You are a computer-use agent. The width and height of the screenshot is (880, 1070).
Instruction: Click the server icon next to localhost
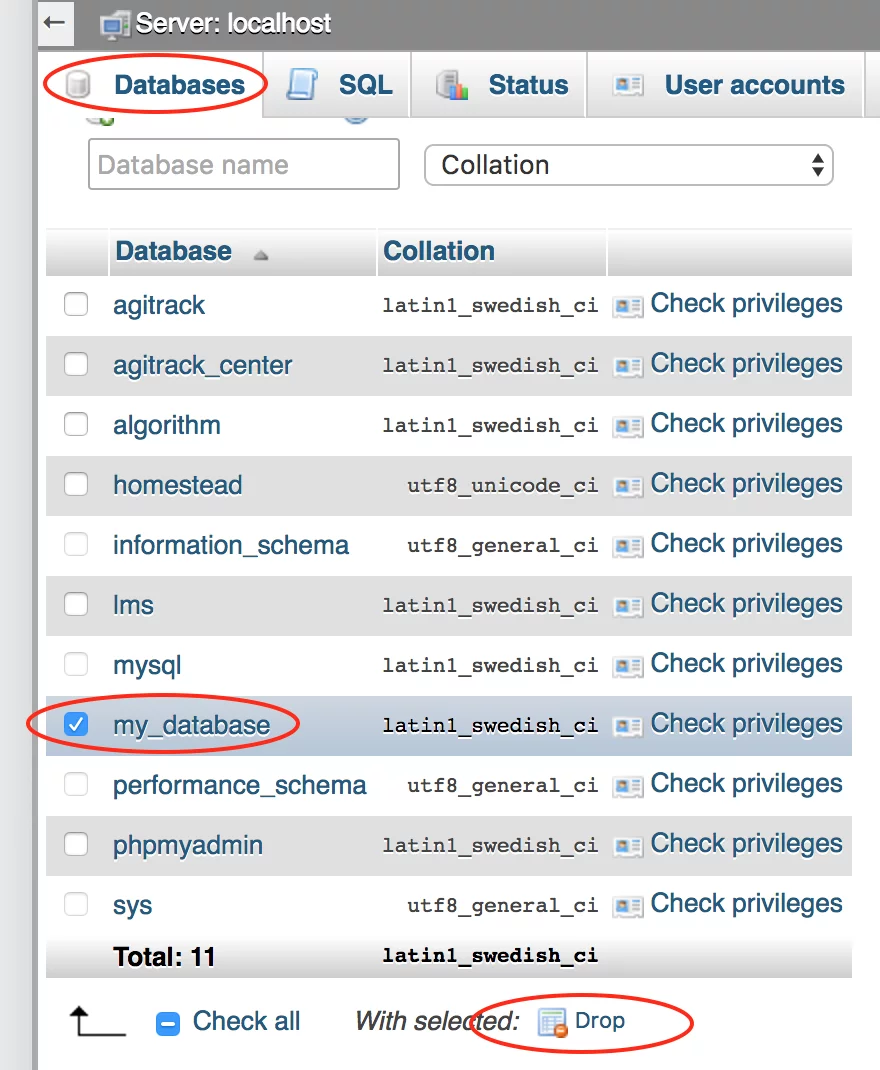point(115,23)
